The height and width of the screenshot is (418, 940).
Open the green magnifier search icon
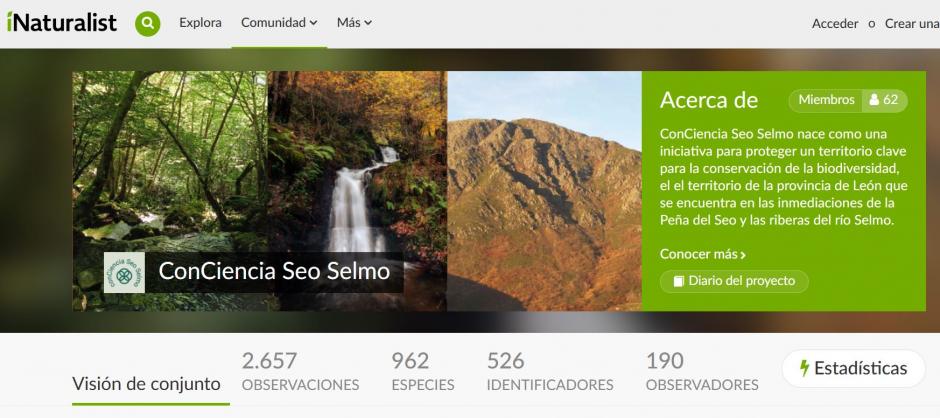(x=147, y=24)
